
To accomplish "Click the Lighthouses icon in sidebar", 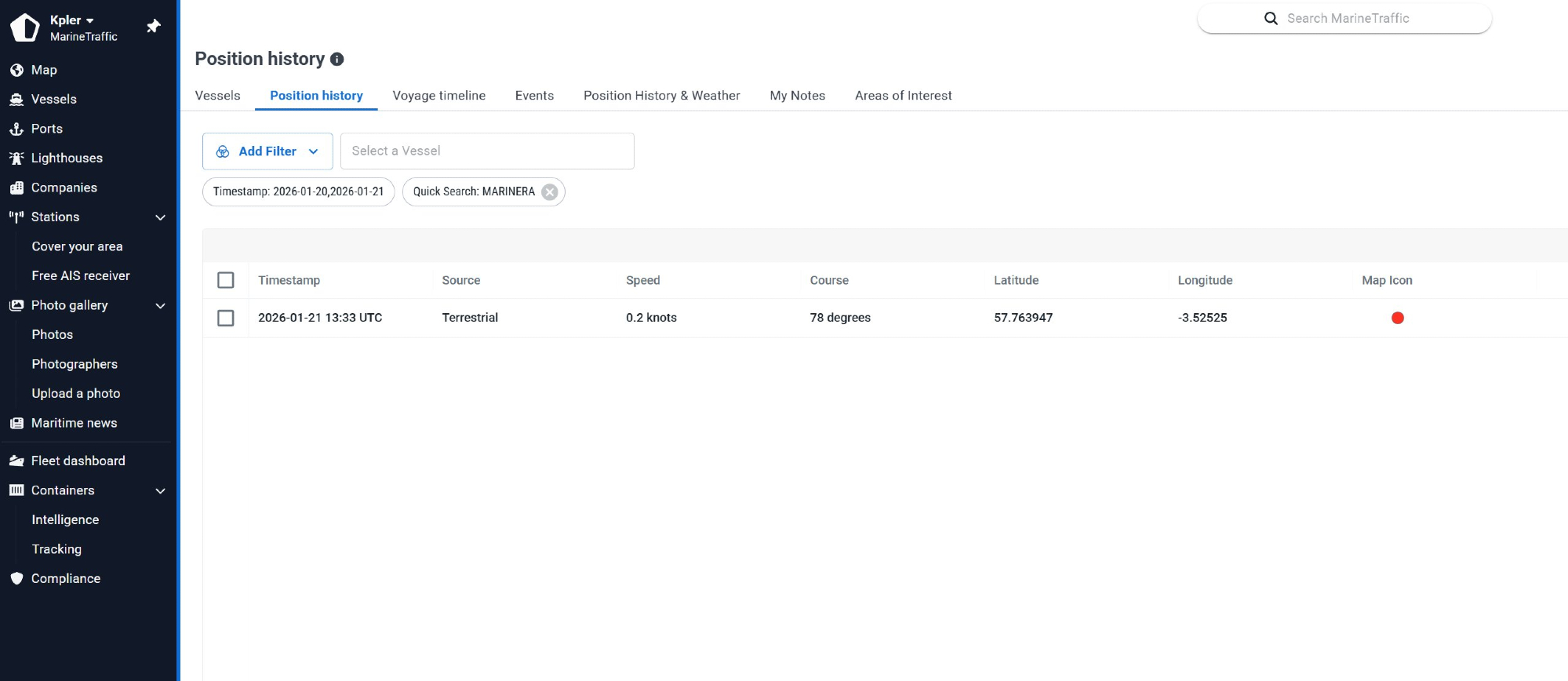I will pos(16,158).
